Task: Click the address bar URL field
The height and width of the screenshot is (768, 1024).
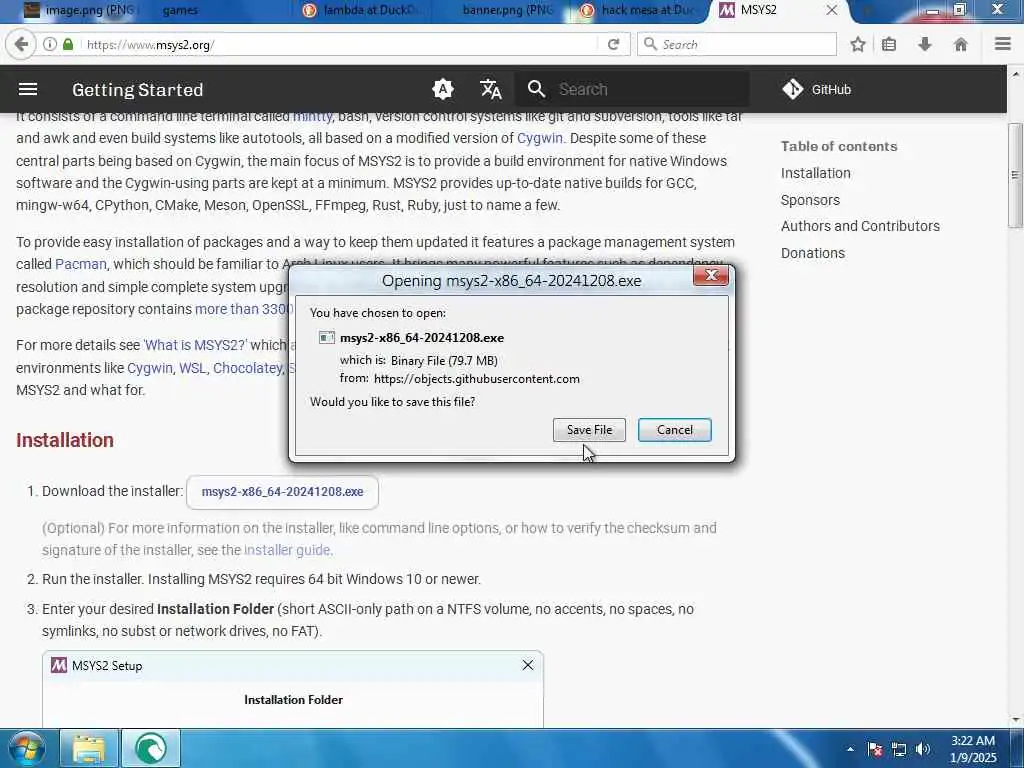Action: (340, 44)
